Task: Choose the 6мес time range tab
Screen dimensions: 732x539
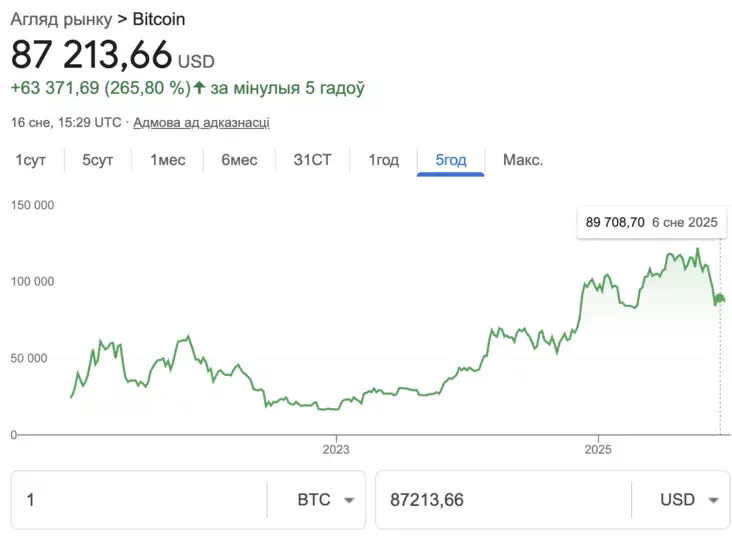Action: pos(239,160)
